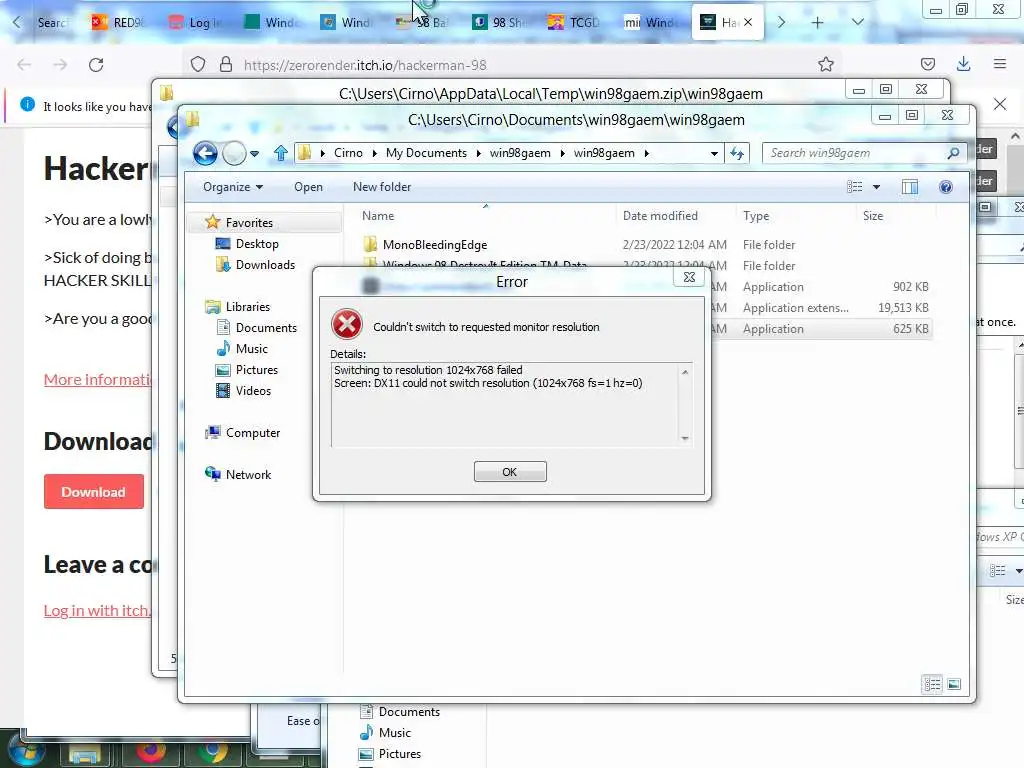
Task: Close the Error dialog with its X button
Action: tap(689, 277)
